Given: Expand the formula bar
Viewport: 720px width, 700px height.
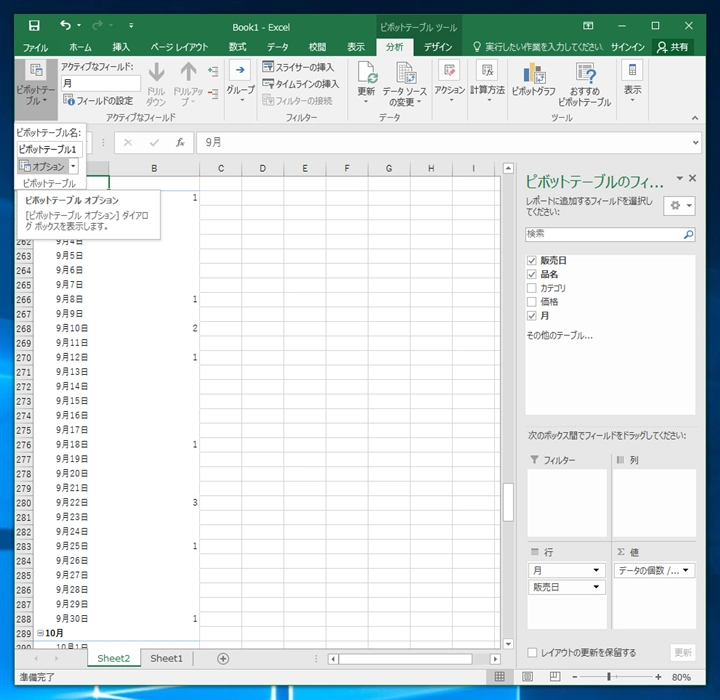Looking at the screenshot, I should point(695,142).
